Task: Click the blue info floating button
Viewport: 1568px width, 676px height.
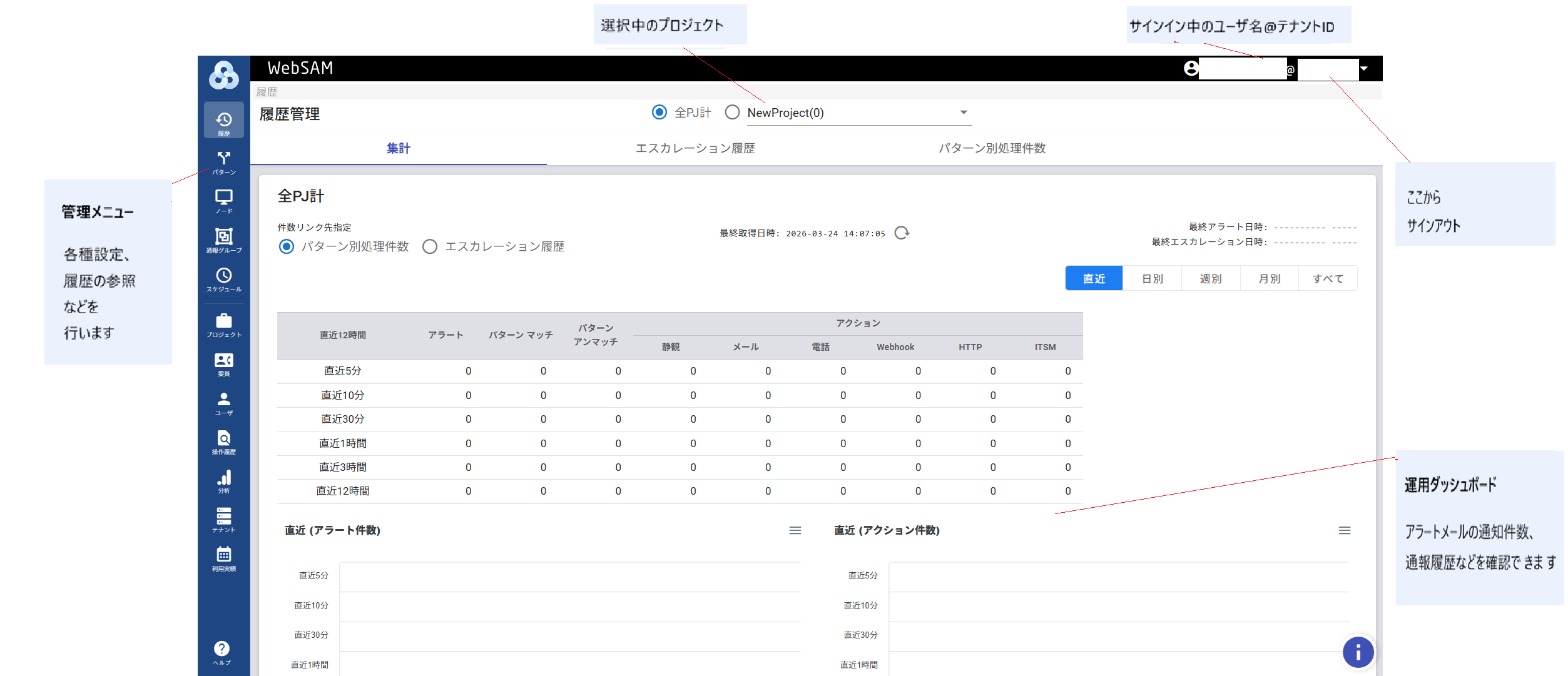Action: click(1358, 653)
